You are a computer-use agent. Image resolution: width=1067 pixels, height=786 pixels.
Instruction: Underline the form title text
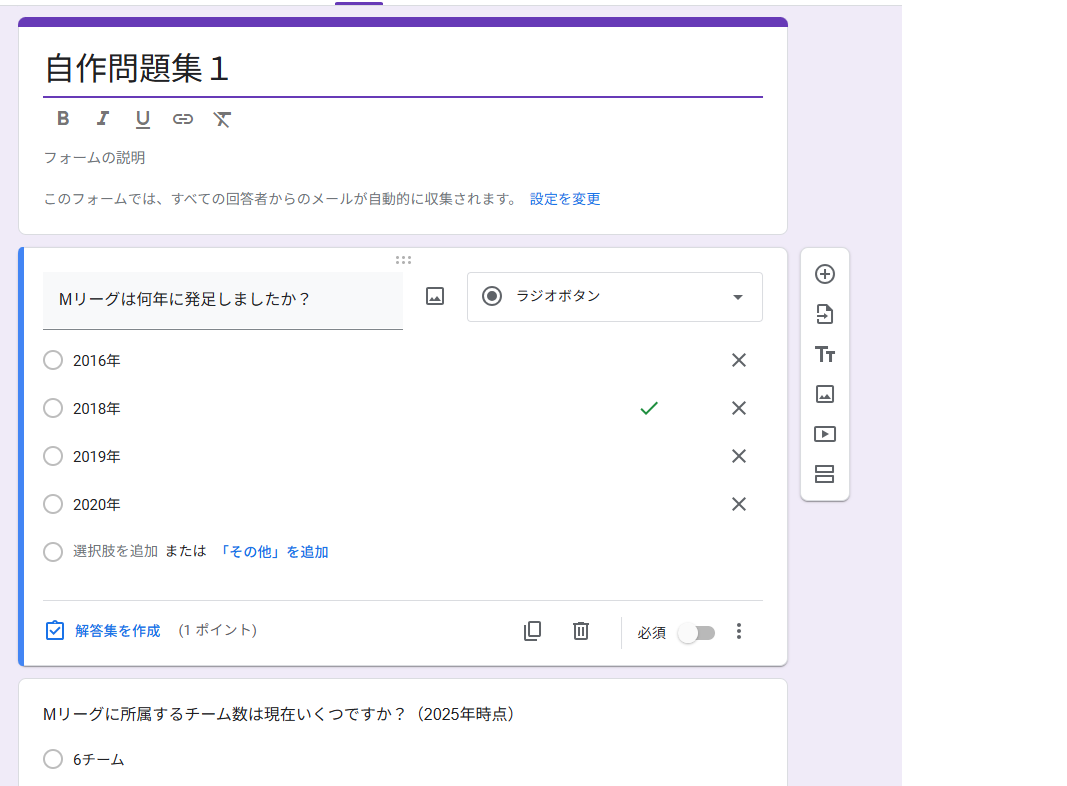pos(142,119)
